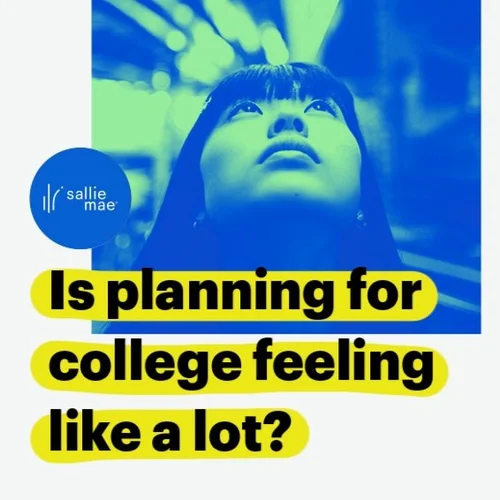Click the "sallie mae" wordmark text
Image resolution: width=500 pixels, height=500 pixels.
point(91,200)
